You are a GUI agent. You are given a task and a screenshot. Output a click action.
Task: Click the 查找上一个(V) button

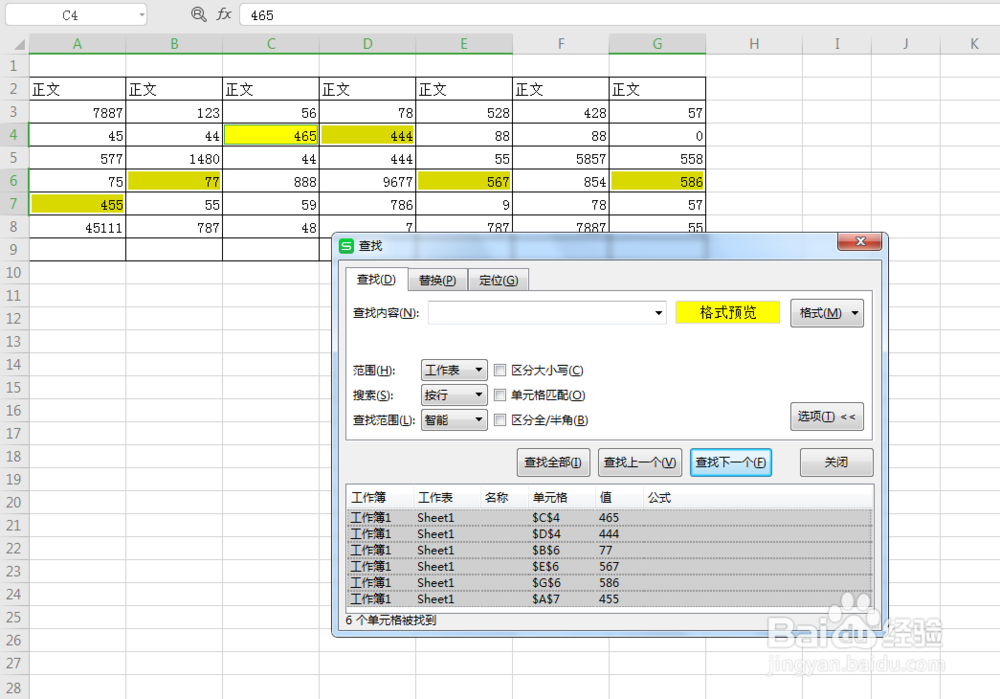[640, 462]
